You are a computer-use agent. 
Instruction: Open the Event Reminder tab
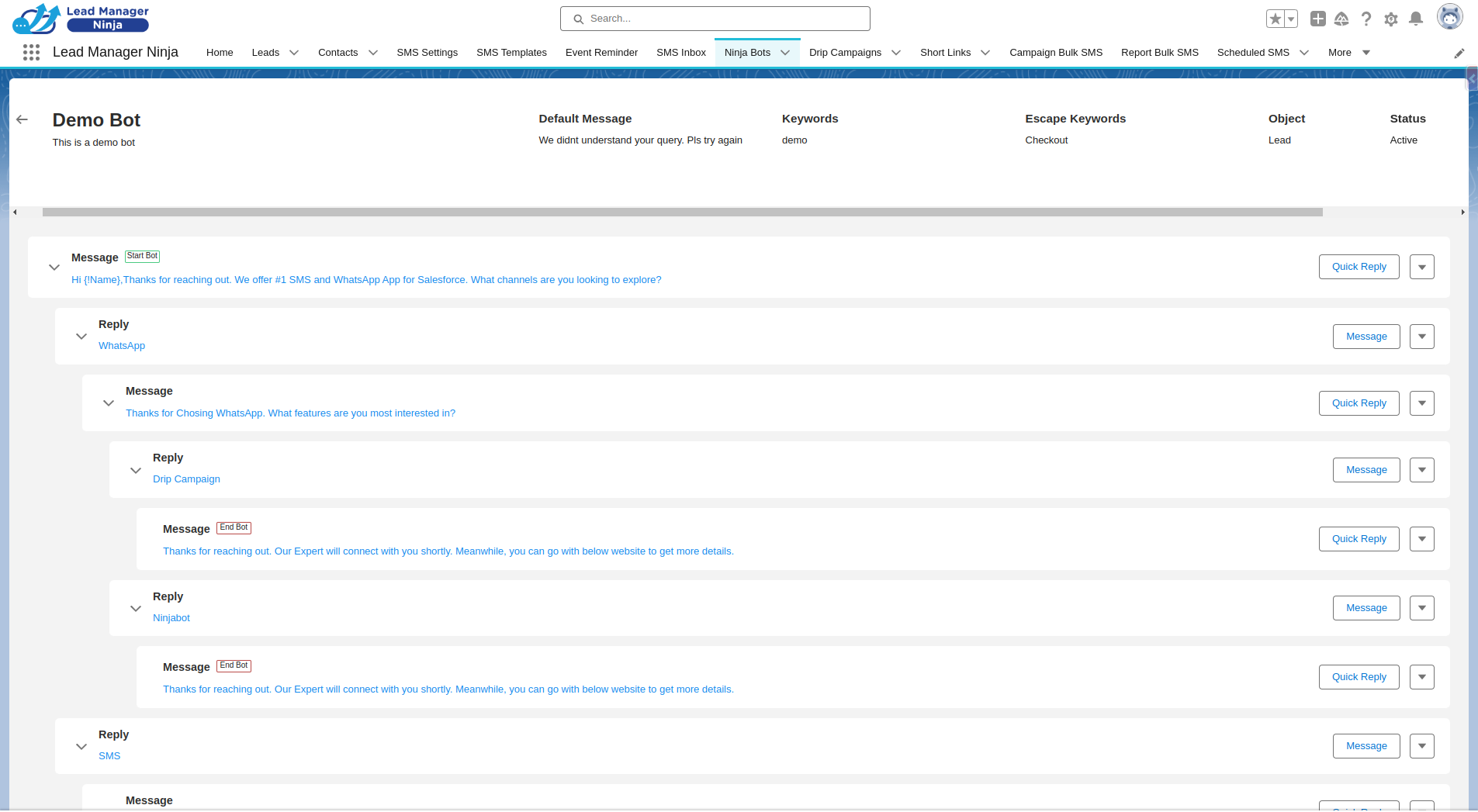pos(601,53)
